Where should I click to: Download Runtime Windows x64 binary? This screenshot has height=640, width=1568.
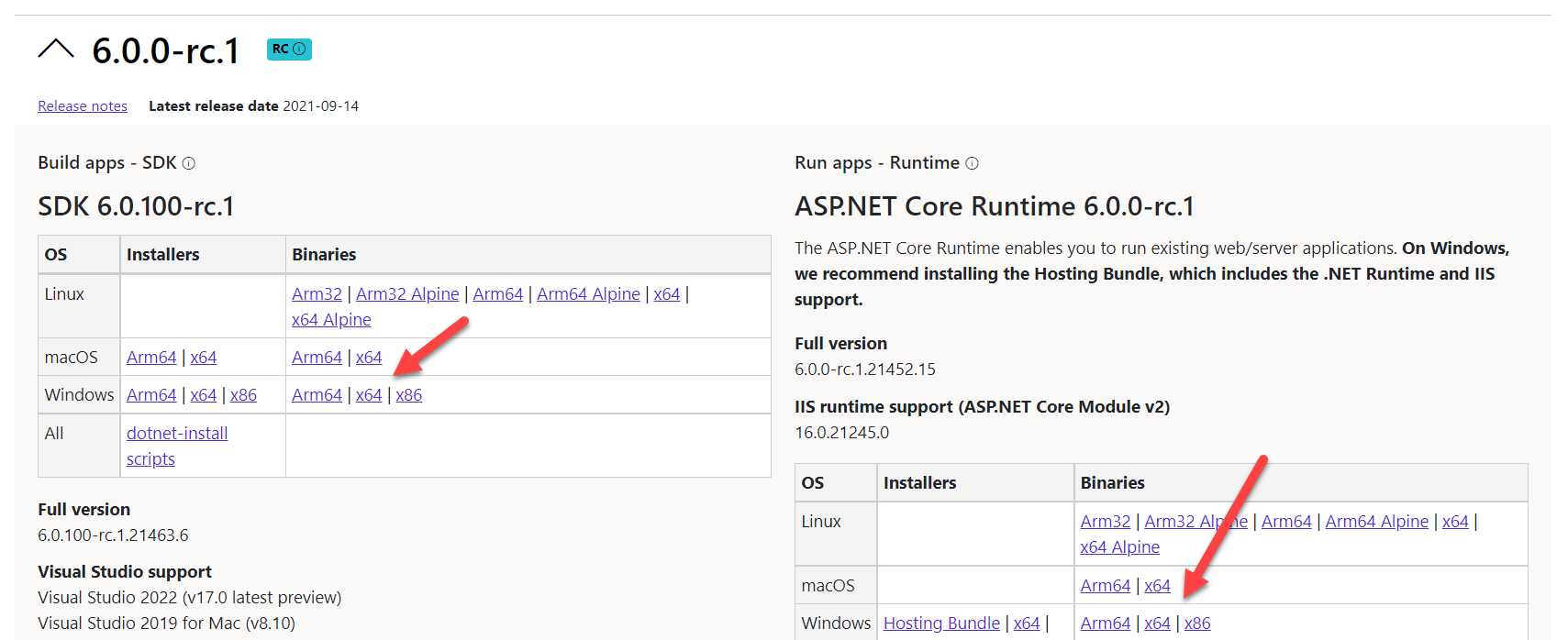tap(1157, 623)
